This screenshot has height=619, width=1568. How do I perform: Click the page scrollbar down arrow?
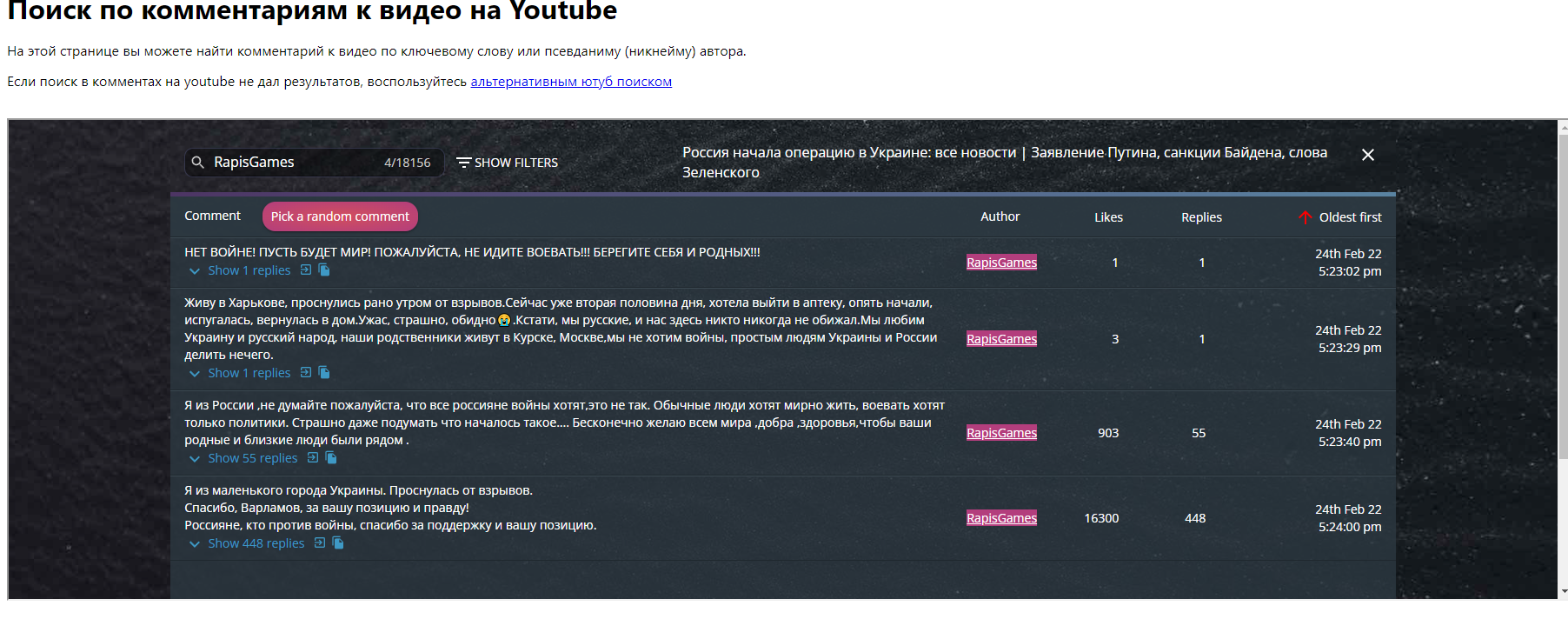(1564, 592)
